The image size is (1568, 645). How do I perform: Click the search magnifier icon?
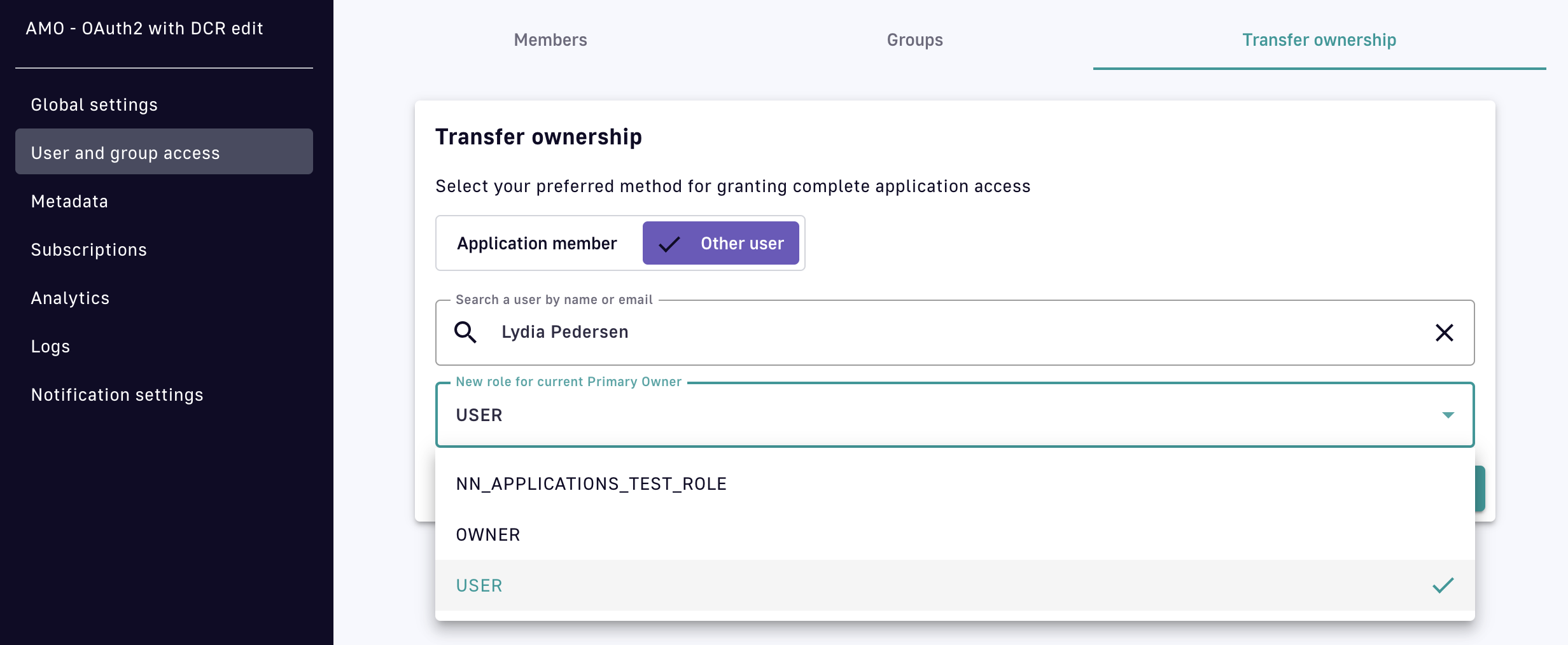(x=465, y=333)
